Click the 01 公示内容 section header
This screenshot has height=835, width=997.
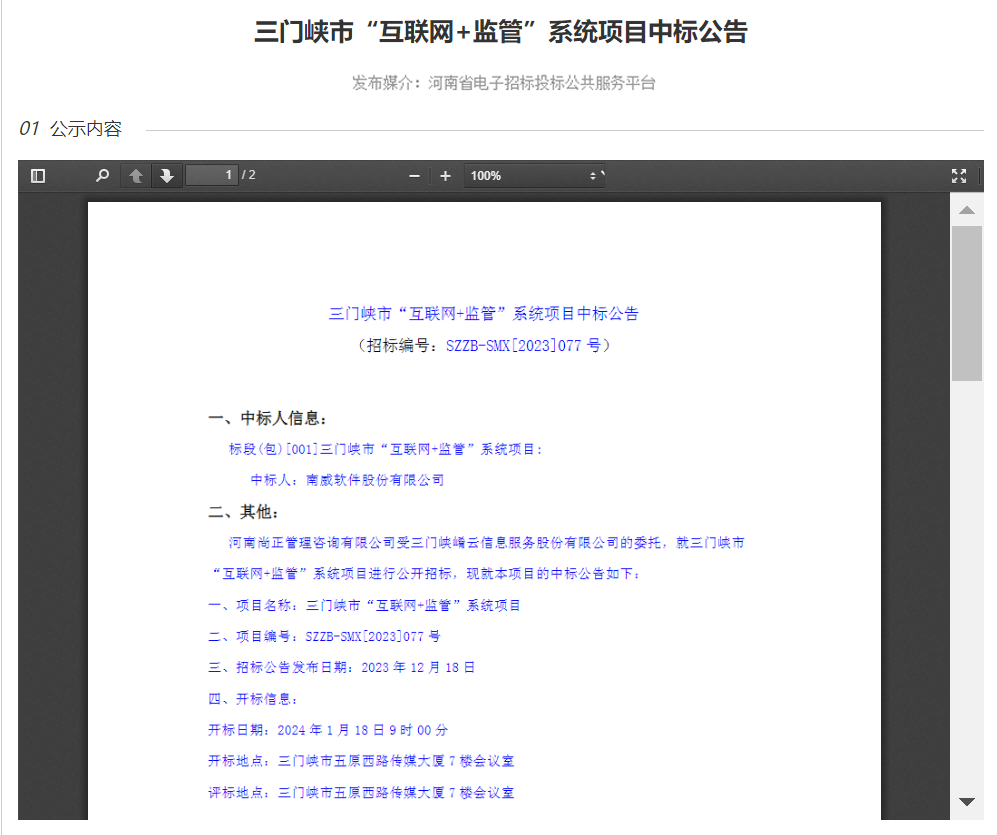[x=71, y=129]
